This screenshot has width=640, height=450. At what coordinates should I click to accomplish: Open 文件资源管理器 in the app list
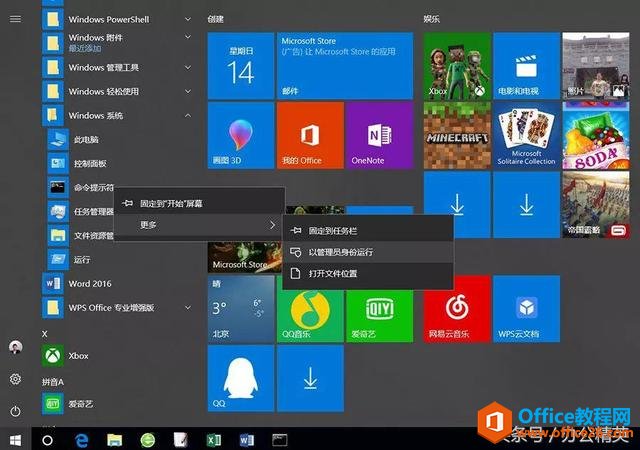tap(80, 236)
